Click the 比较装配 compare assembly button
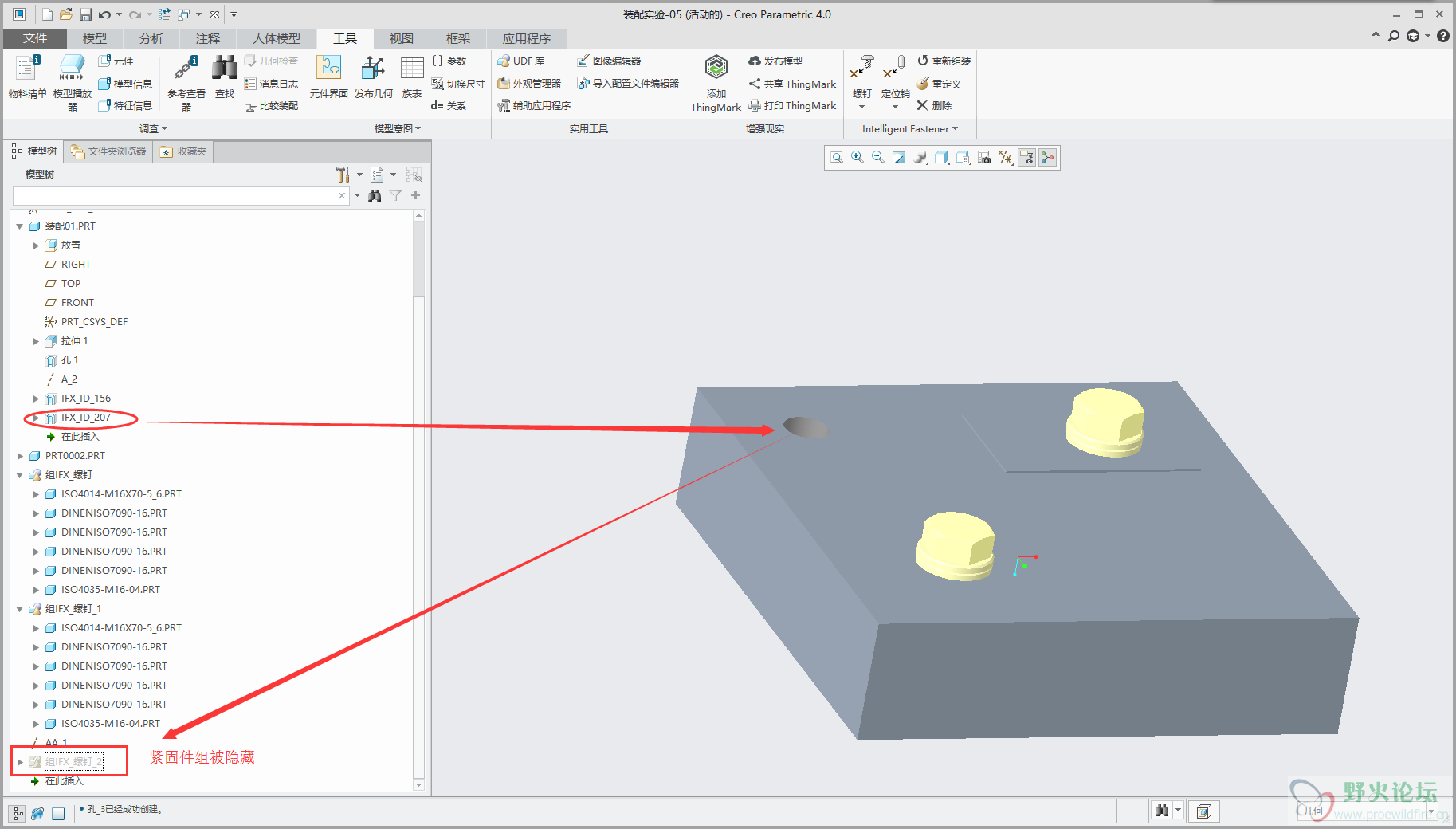This screenshot has width=1456, height=829. 271,106
